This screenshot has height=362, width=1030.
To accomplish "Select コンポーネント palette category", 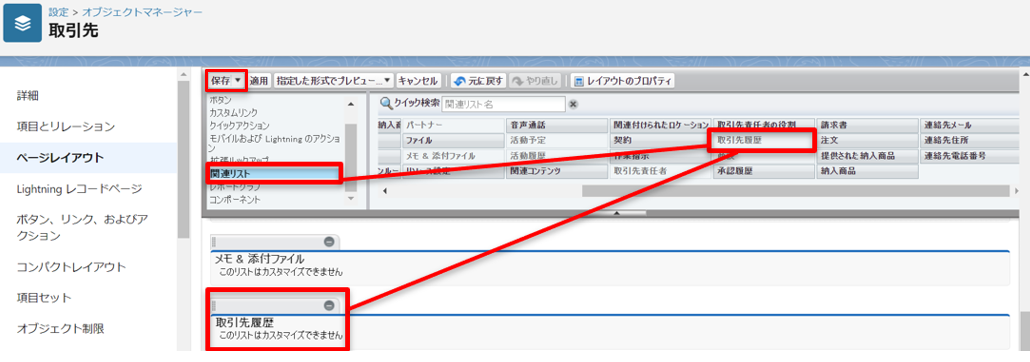I will pyautogui.click(x=235, y=199).
